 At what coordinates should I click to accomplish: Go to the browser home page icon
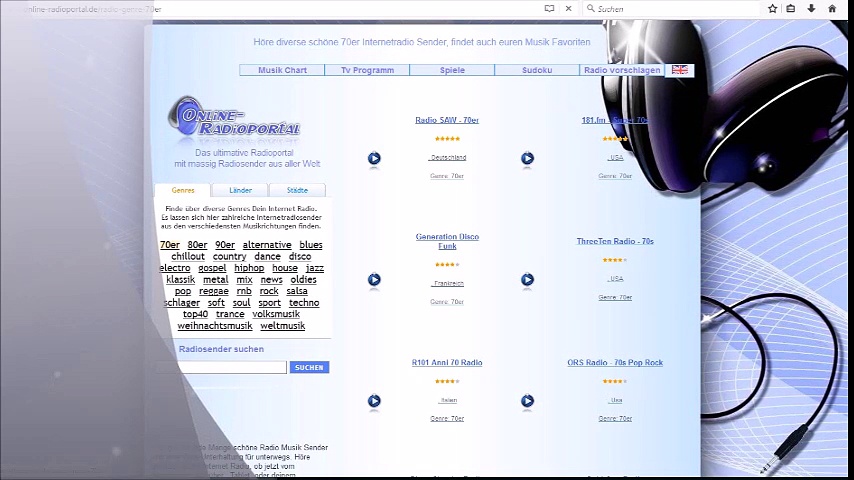pyautogui.click(x=832, y=8)
